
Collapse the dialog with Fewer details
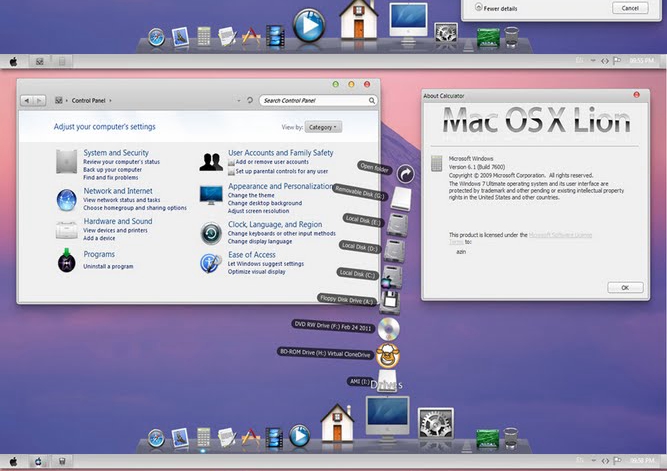click(x=496, y=8)
